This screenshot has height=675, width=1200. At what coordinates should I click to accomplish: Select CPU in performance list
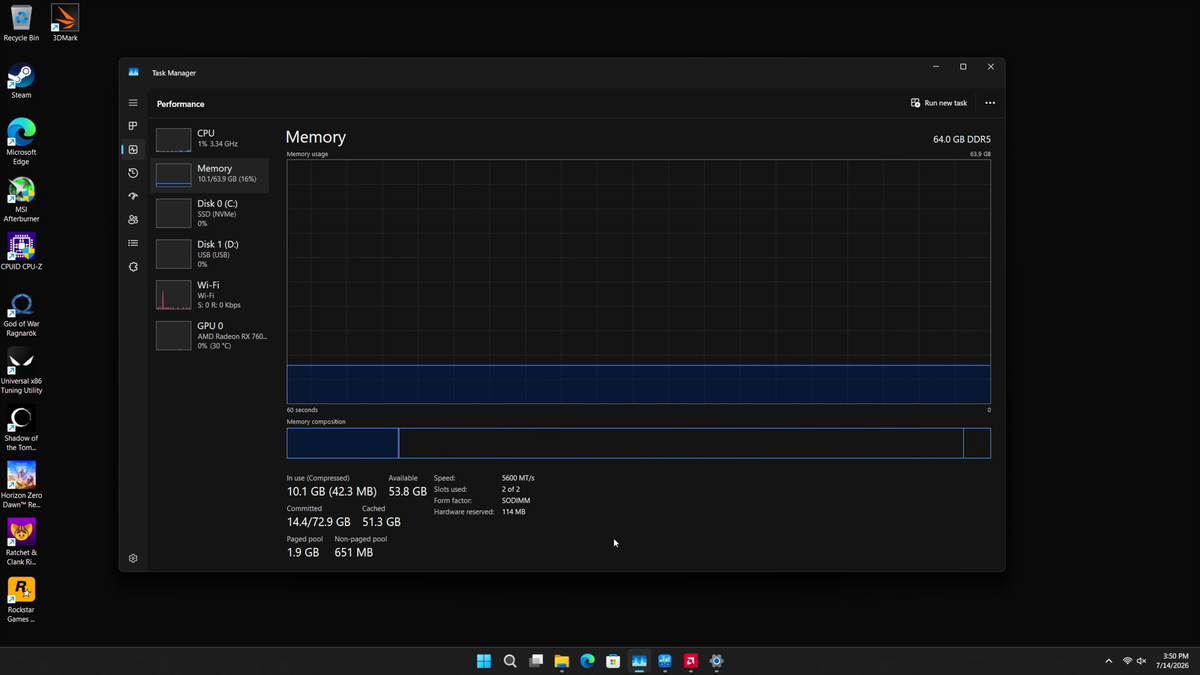click(210, 139)
